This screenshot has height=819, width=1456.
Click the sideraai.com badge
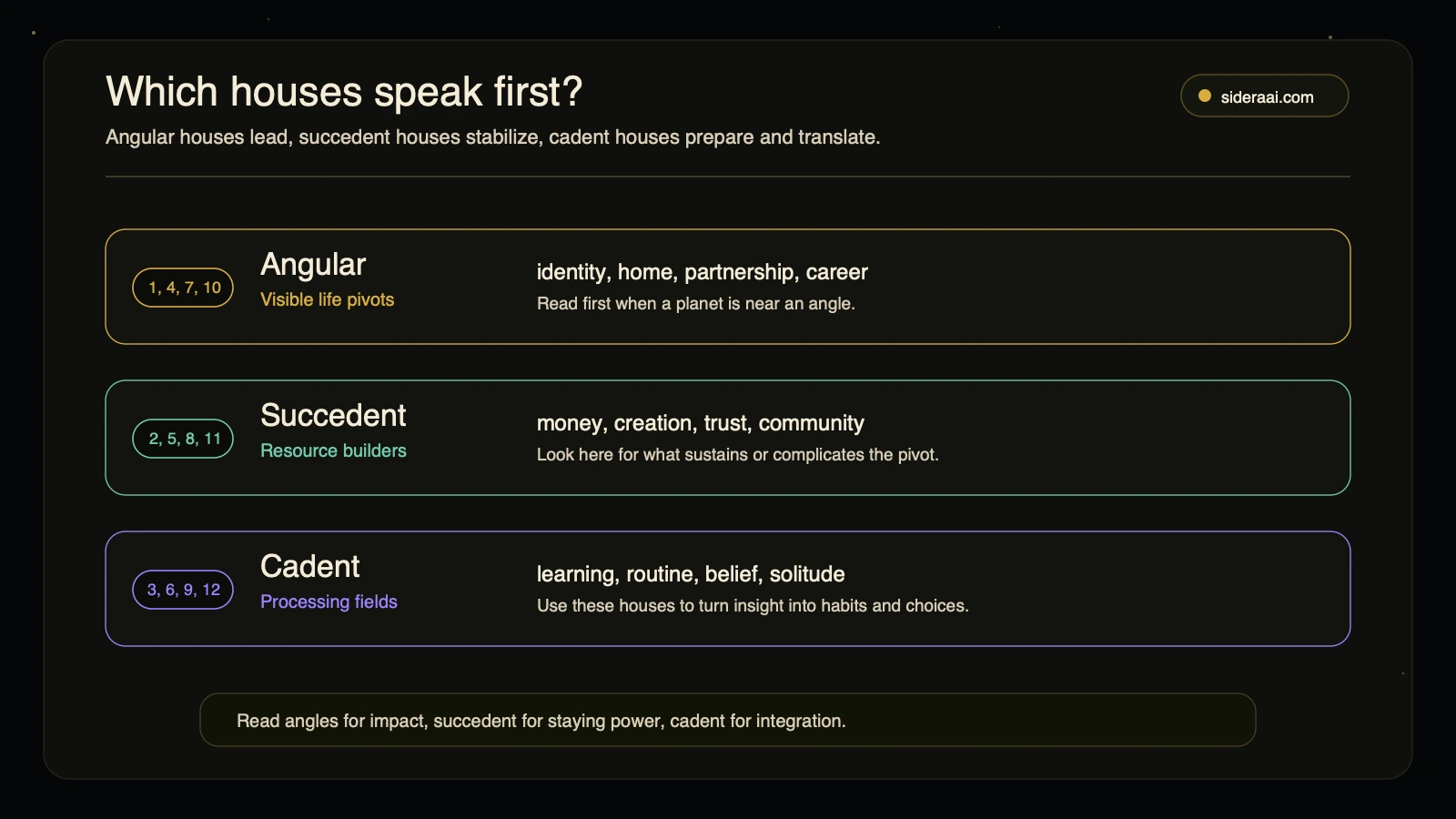click(1264, 96)
